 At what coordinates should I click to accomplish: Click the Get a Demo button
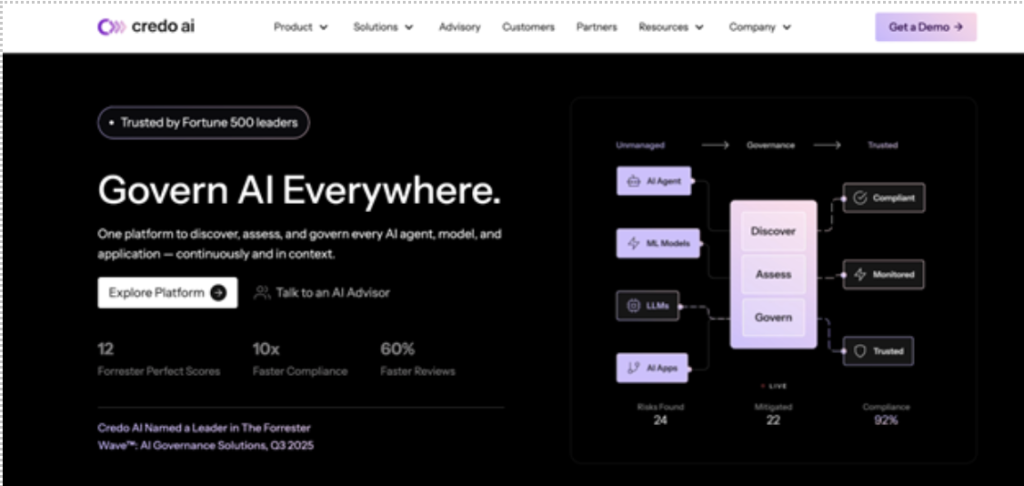pos(925,27)
